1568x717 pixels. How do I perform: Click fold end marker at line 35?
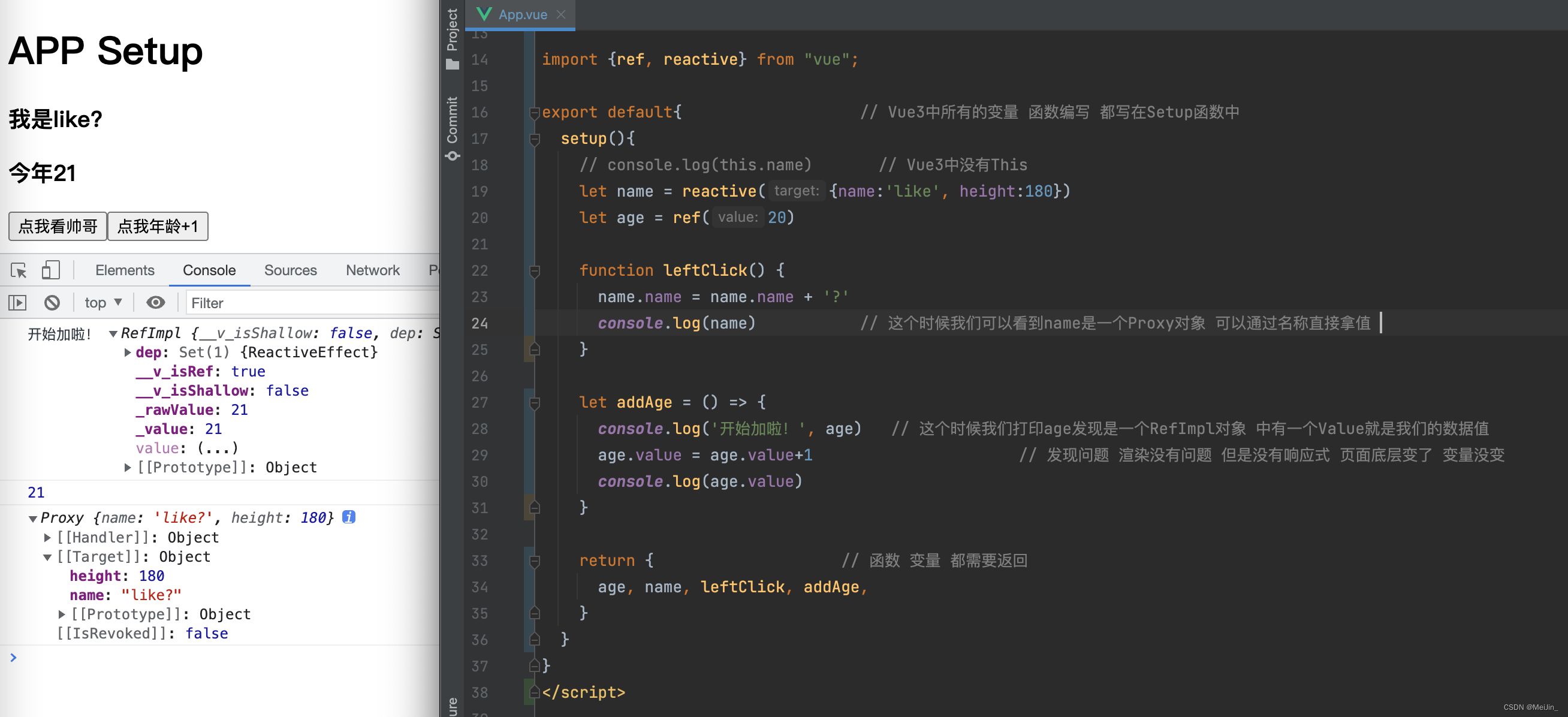point(535,613)
